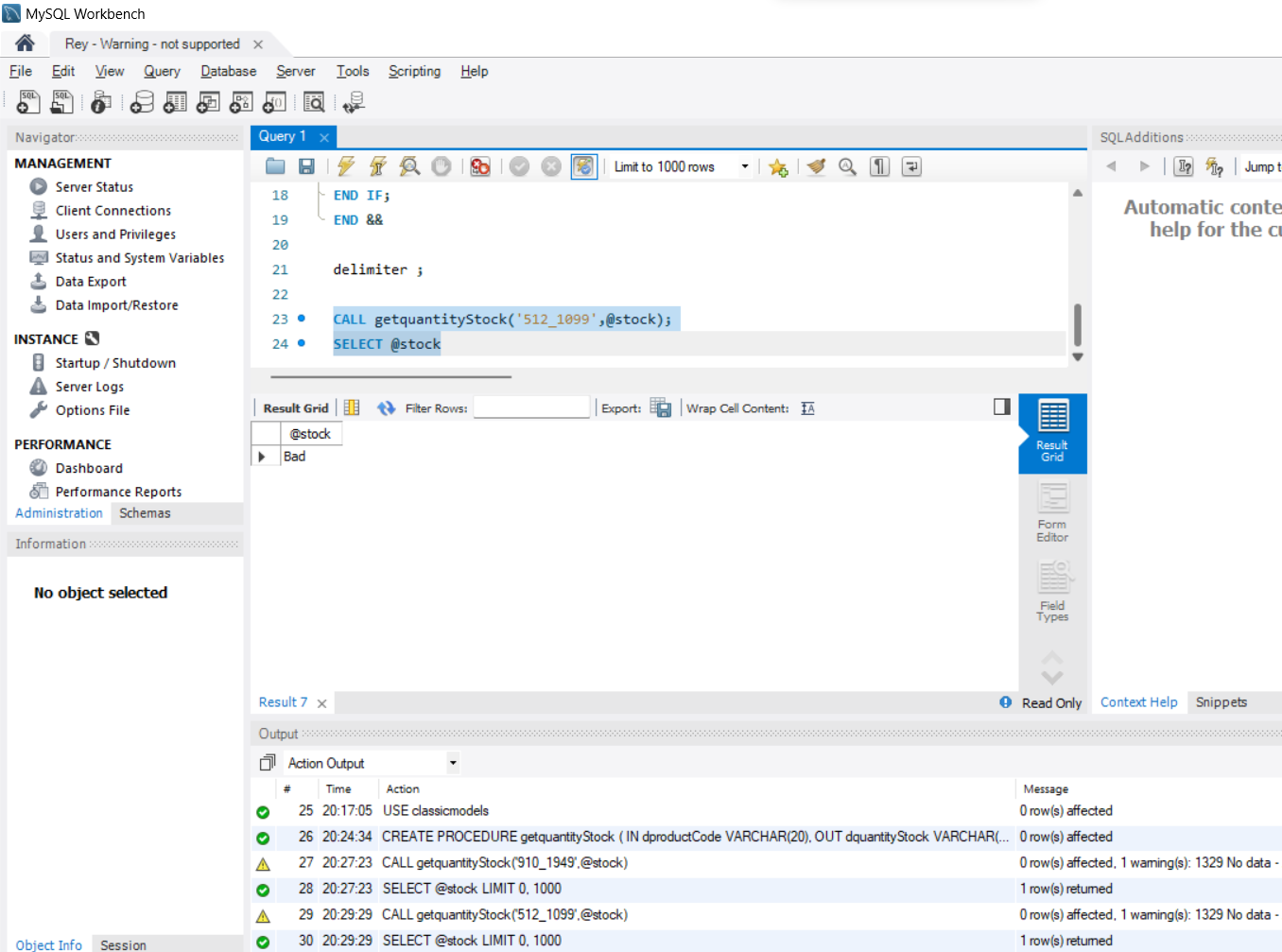Image resolution: width=1282 pixels, height=952 pixels.
Task: Close the Query 1 tab
Action: point(324,137)
